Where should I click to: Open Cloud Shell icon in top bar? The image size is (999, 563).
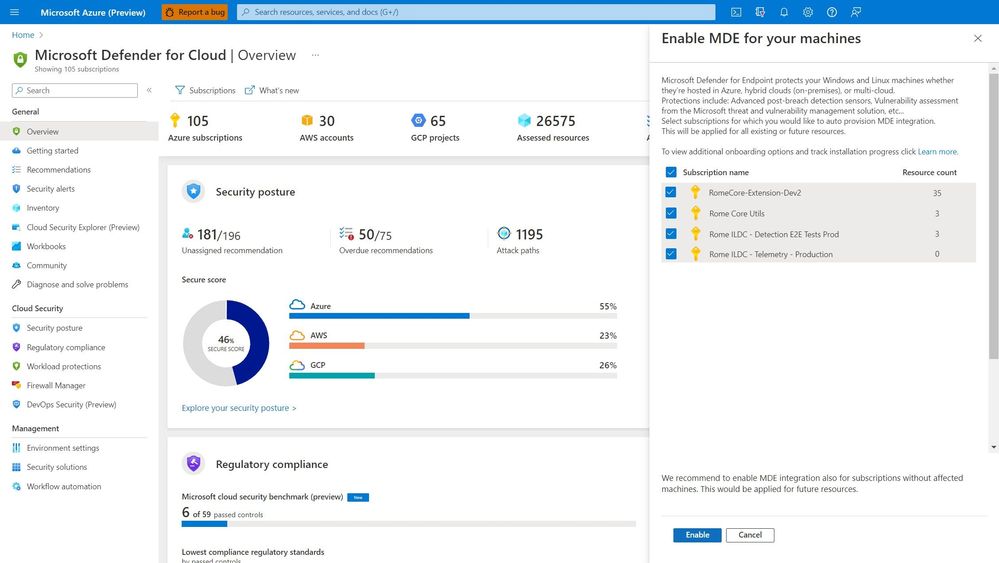click(736, 12)
